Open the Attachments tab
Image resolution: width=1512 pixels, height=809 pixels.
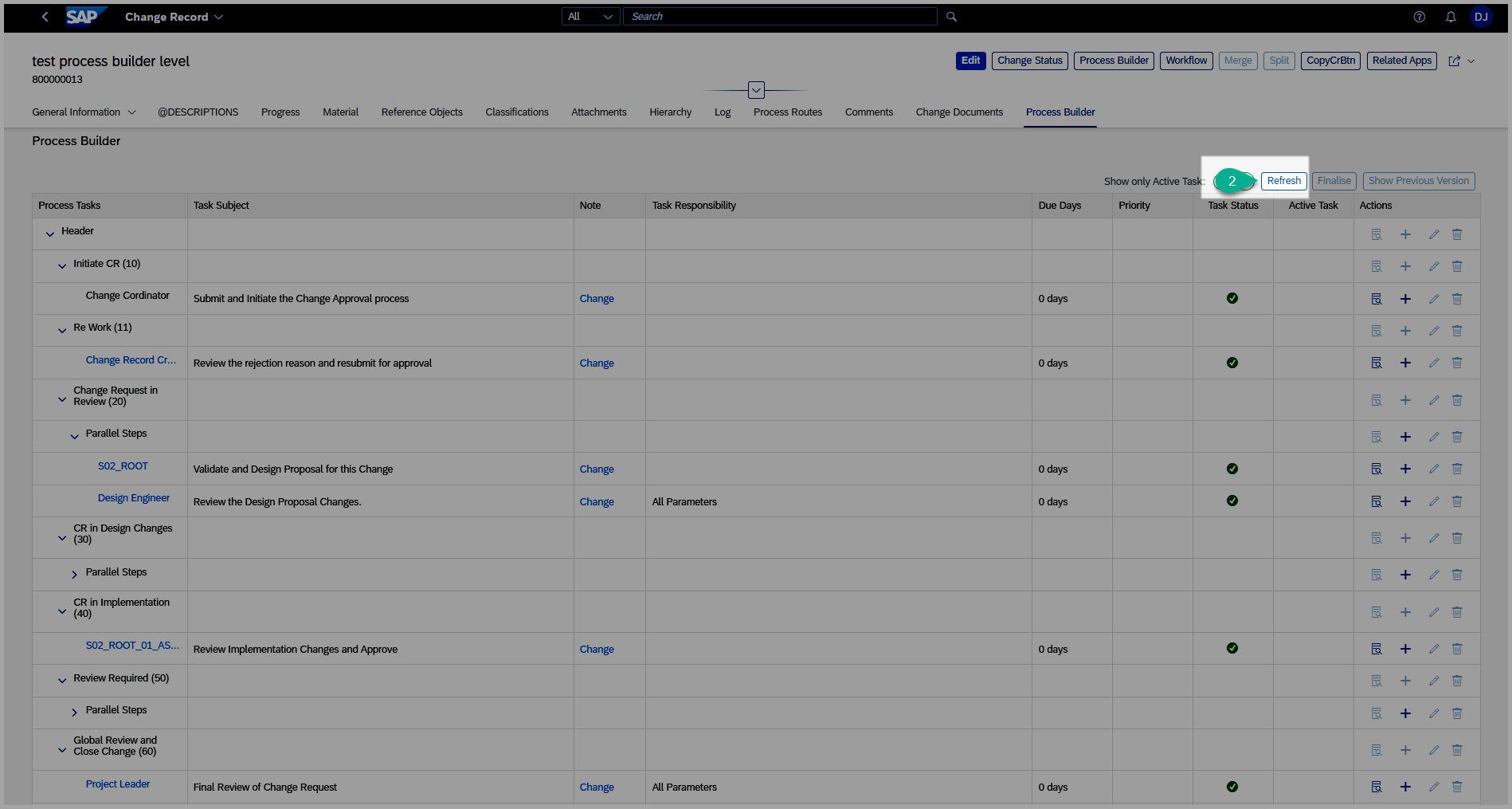tap(598, 112)
